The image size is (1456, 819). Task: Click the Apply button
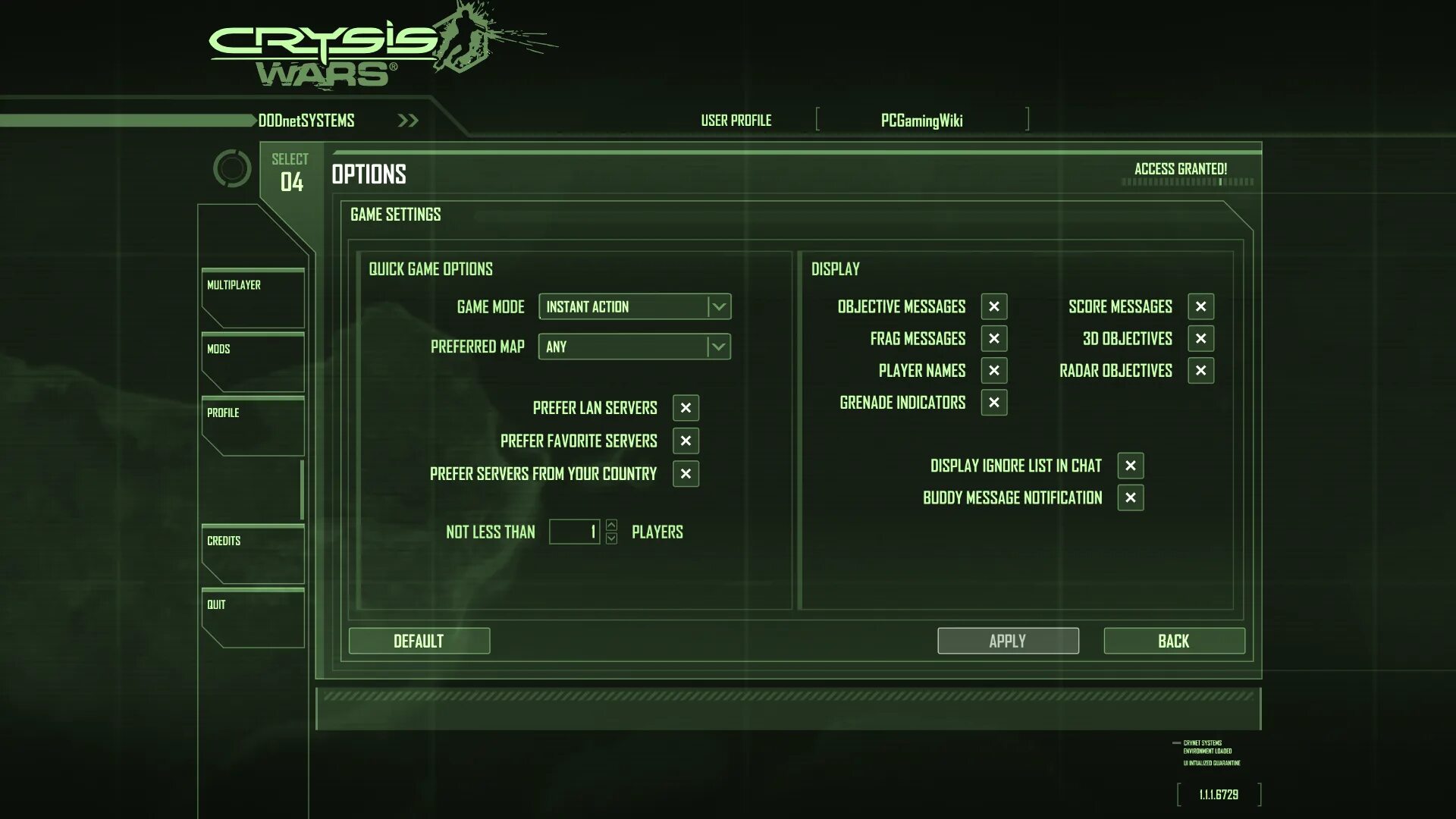point(1008,641)
